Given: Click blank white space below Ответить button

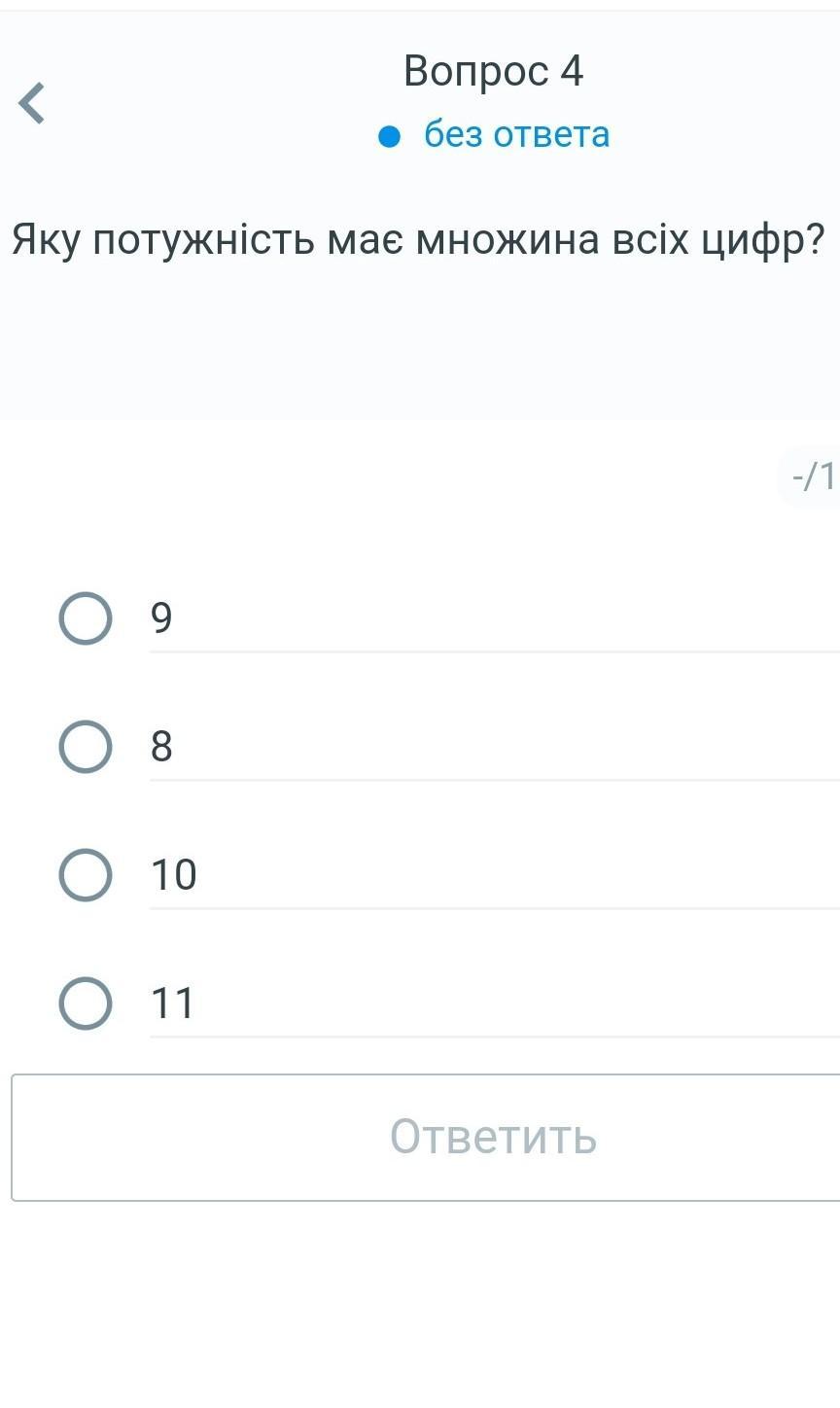Looking at the screenshot, I should click(418, 1303).
